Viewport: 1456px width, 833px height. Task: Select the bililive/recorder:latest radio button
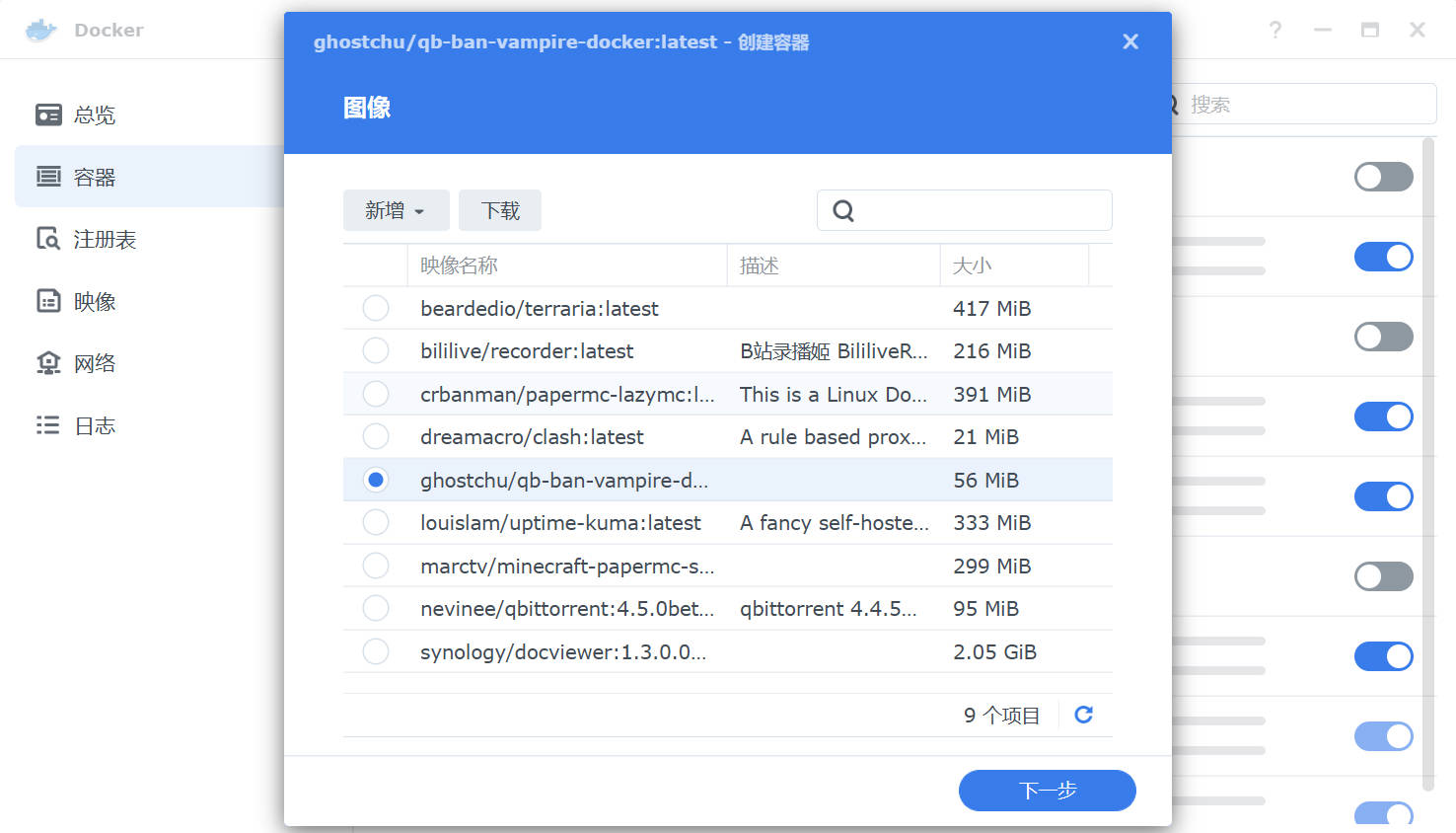(x=376, y=350)
